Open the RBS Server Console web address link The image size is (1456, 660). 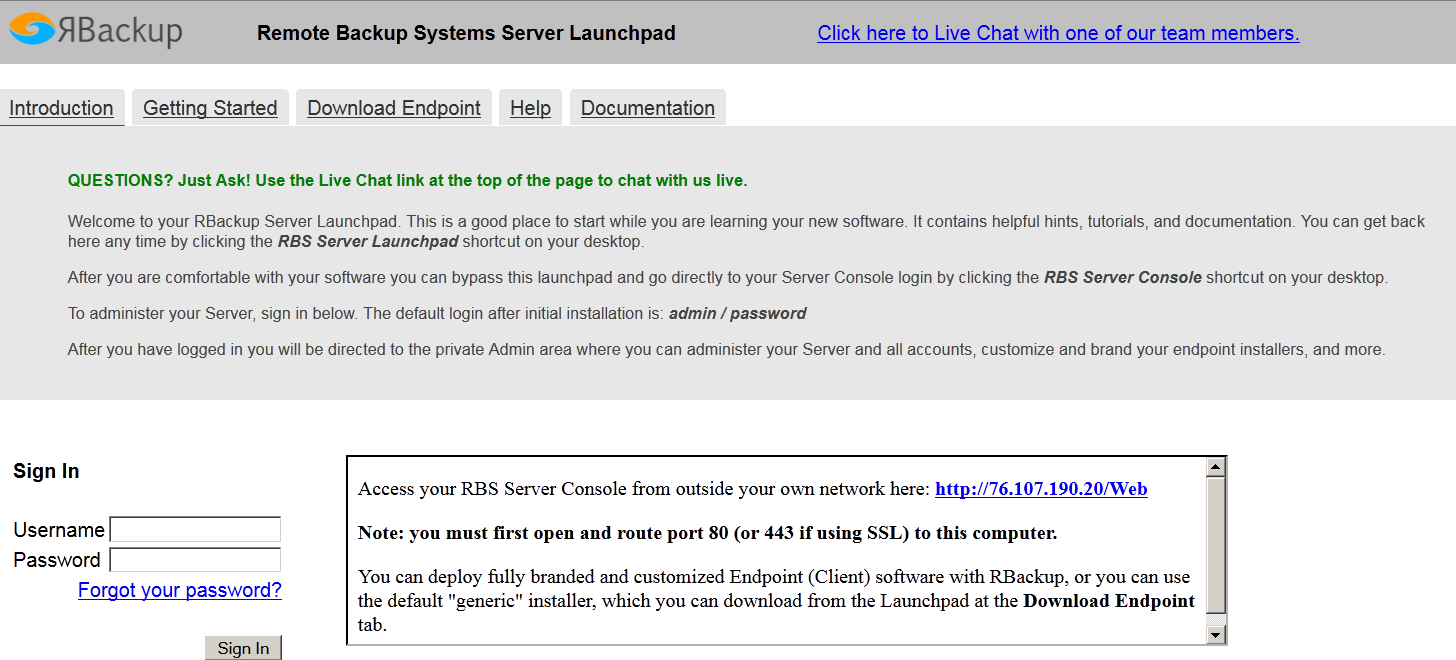[1040, 489]
